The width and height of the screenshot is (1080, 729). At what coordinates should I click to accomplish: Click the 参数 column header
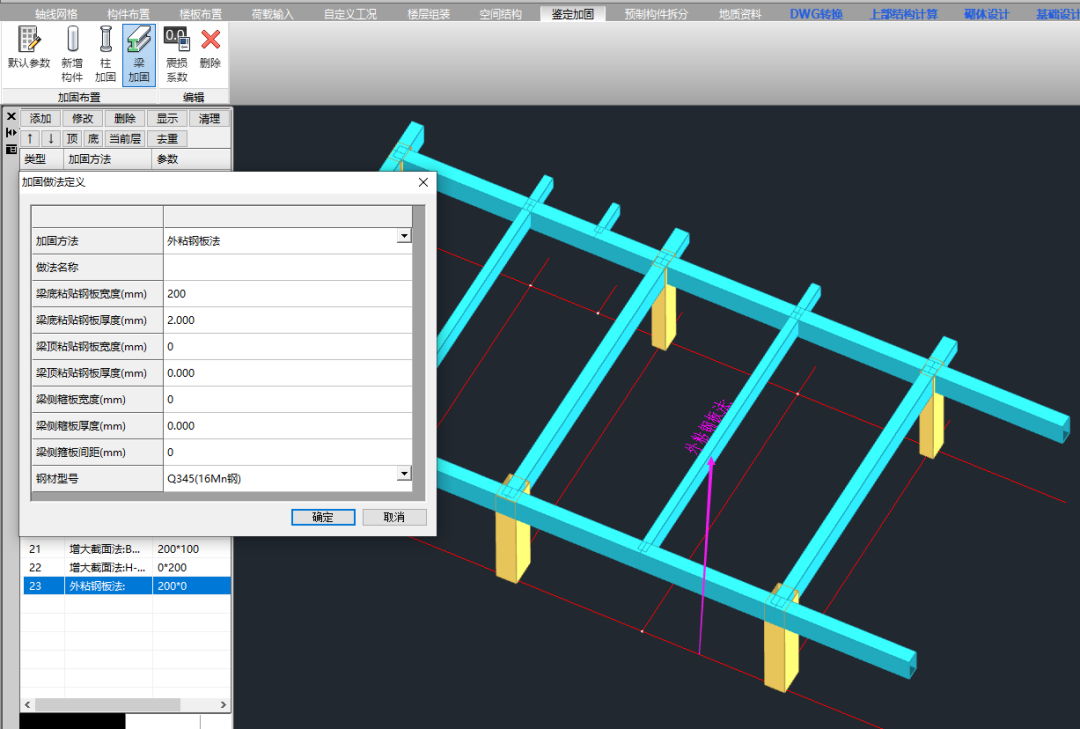(191, 159)
